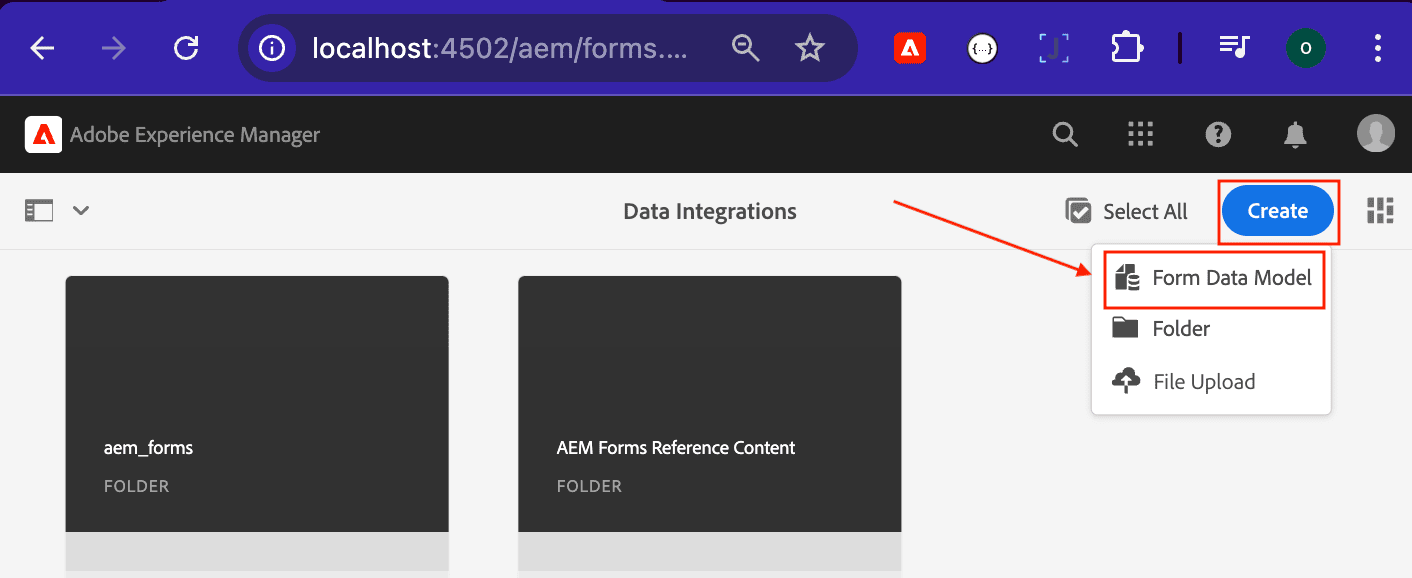
Task: Choose Form Data Model from Create menu
Action: tap(1214, 278)
